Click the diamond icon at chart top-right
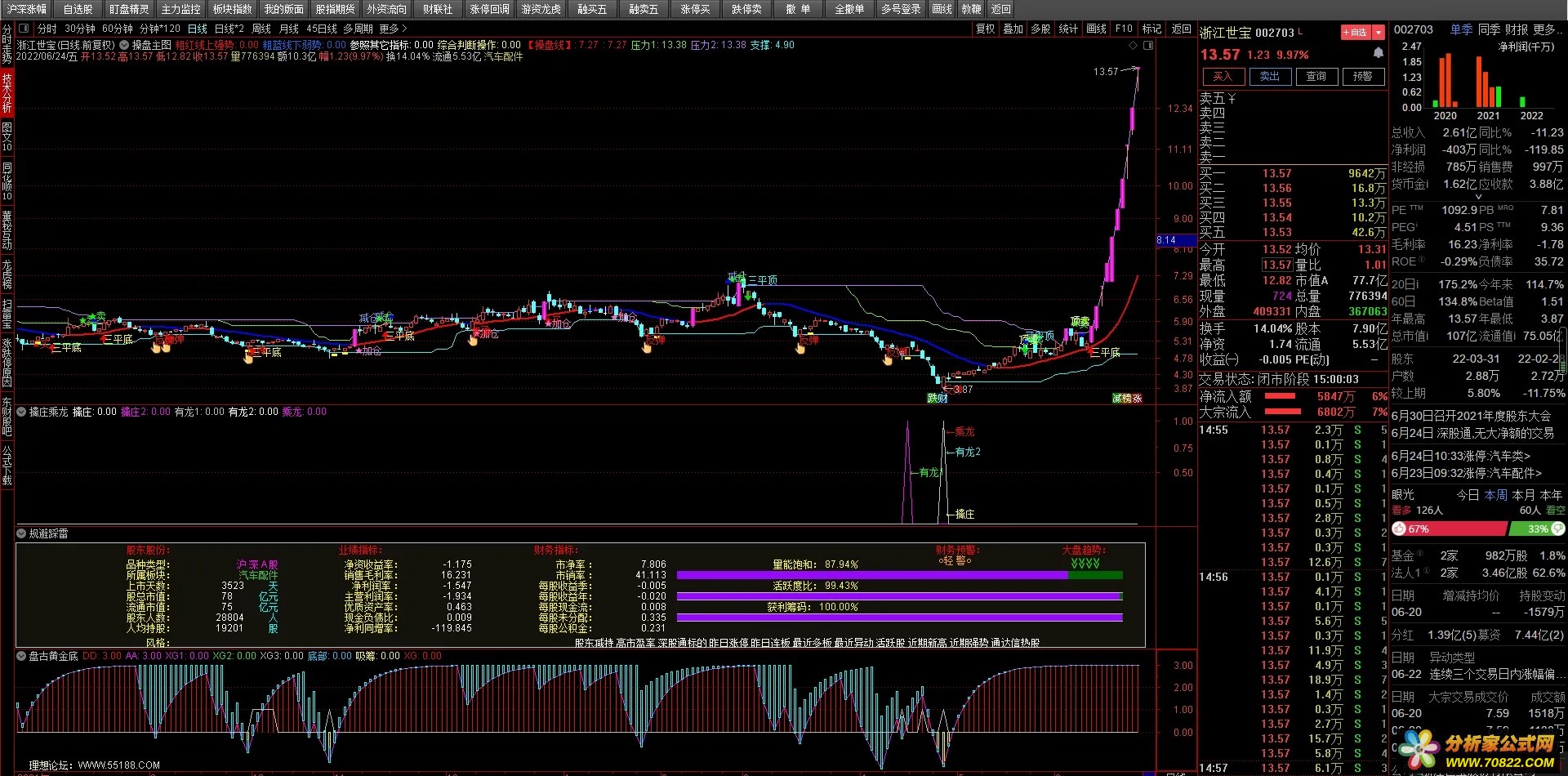 click(x=1133, y=46)
